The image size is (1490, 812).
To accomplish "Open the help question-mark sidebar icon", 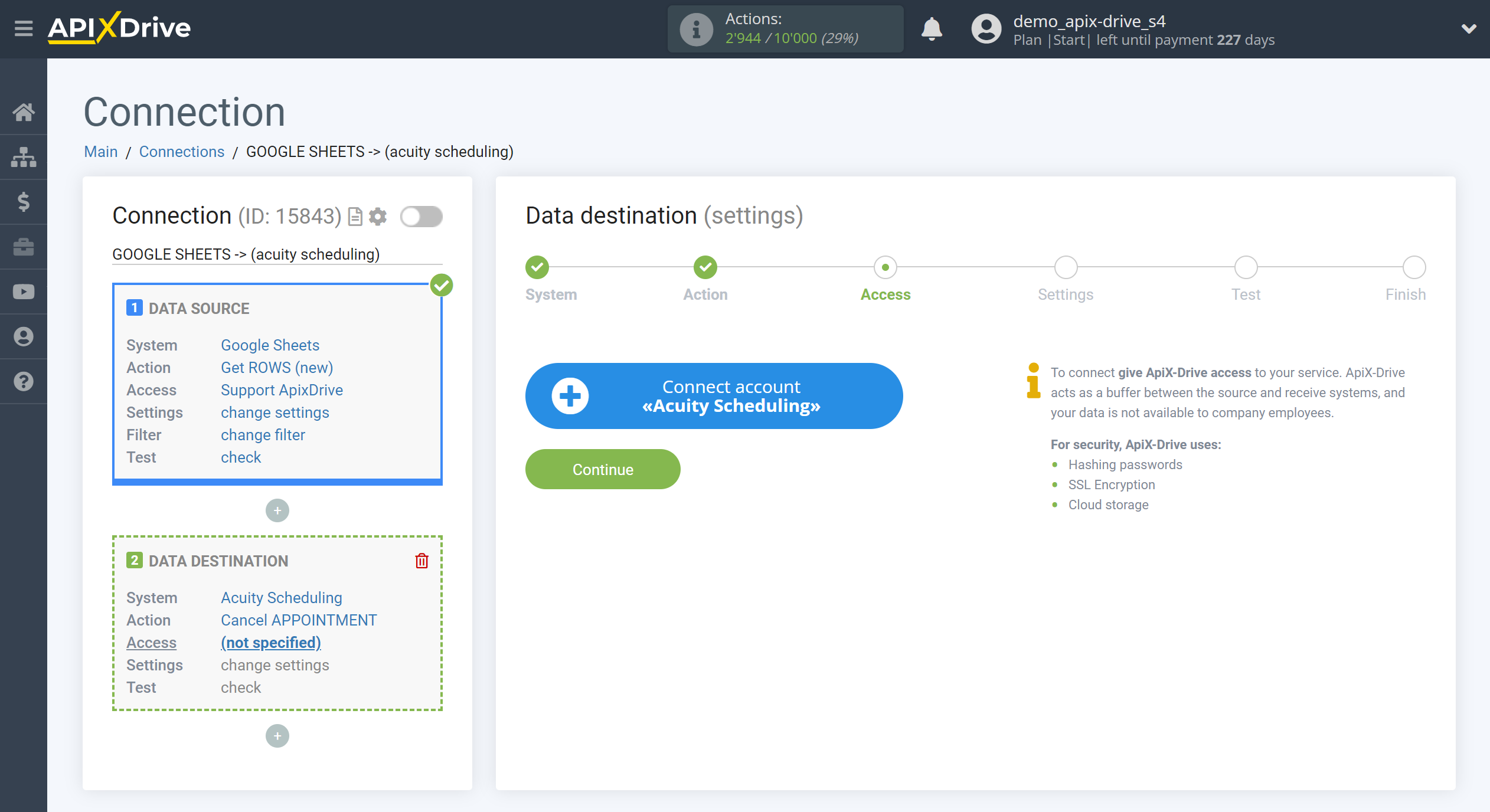I will 24,381.
